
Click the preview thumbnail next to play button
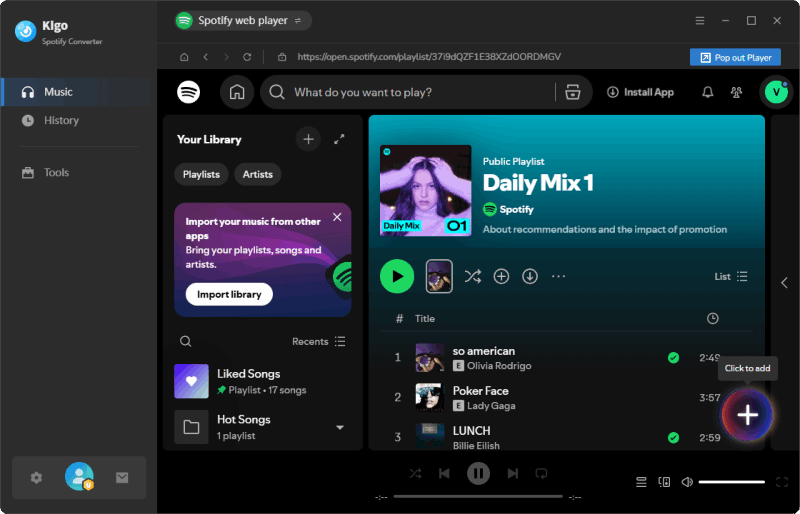coord(439,276)
